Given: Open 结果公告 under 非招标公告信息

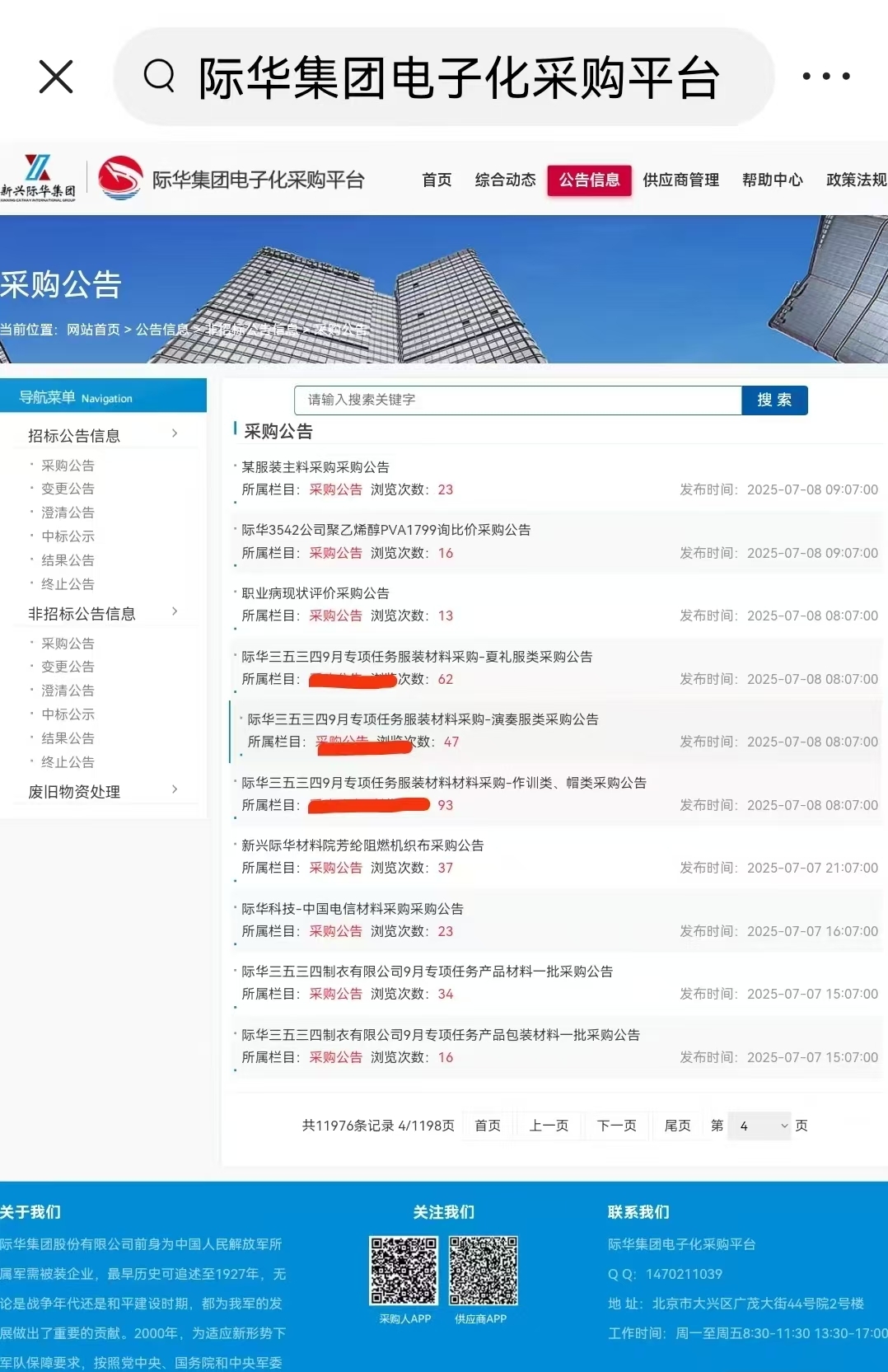Looking at the screenshot, I should point(68,738).
